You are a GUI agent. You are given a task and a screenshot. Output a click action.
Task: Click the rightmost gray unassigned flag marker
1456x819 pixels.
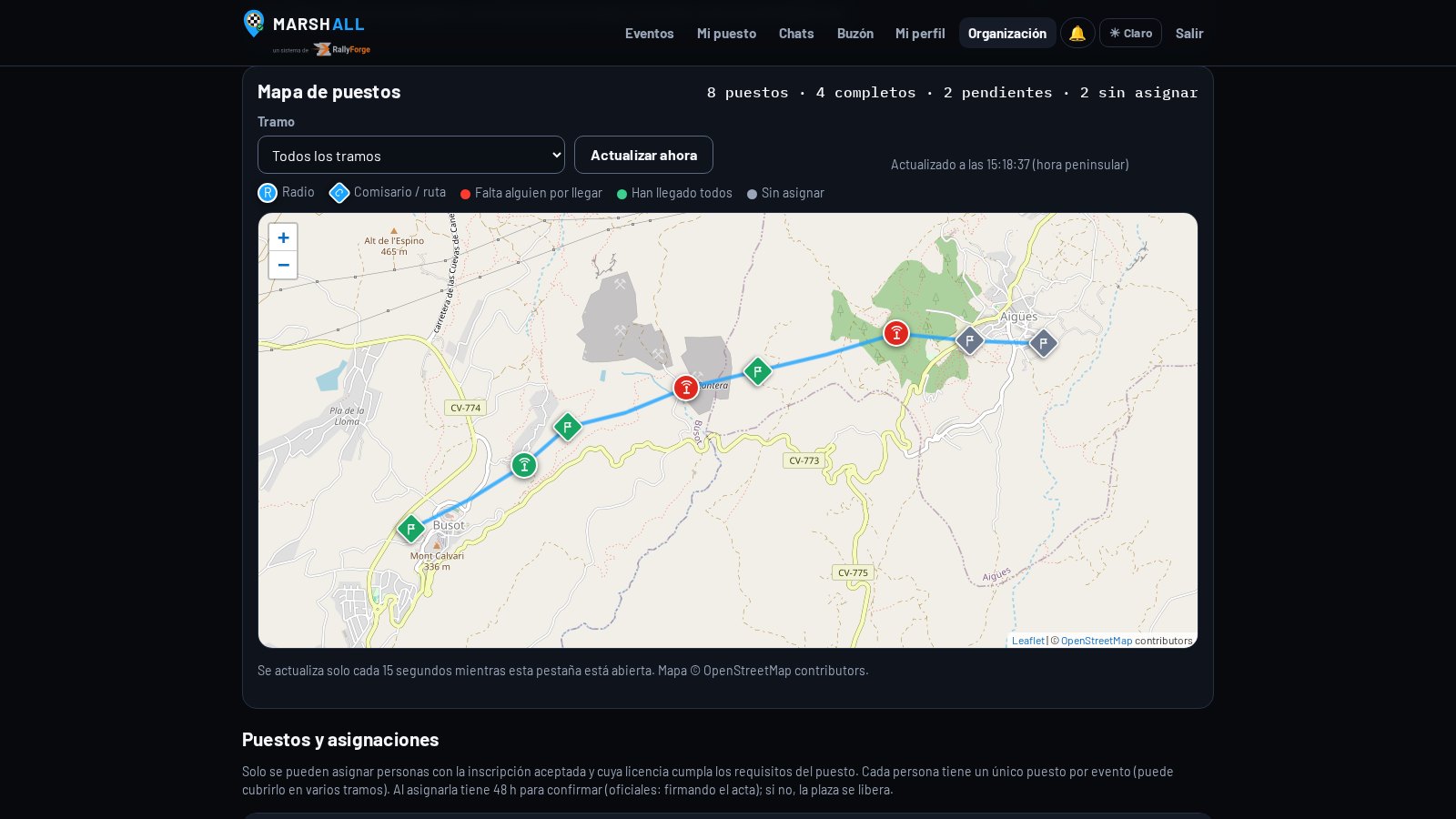pos(1044,343)
